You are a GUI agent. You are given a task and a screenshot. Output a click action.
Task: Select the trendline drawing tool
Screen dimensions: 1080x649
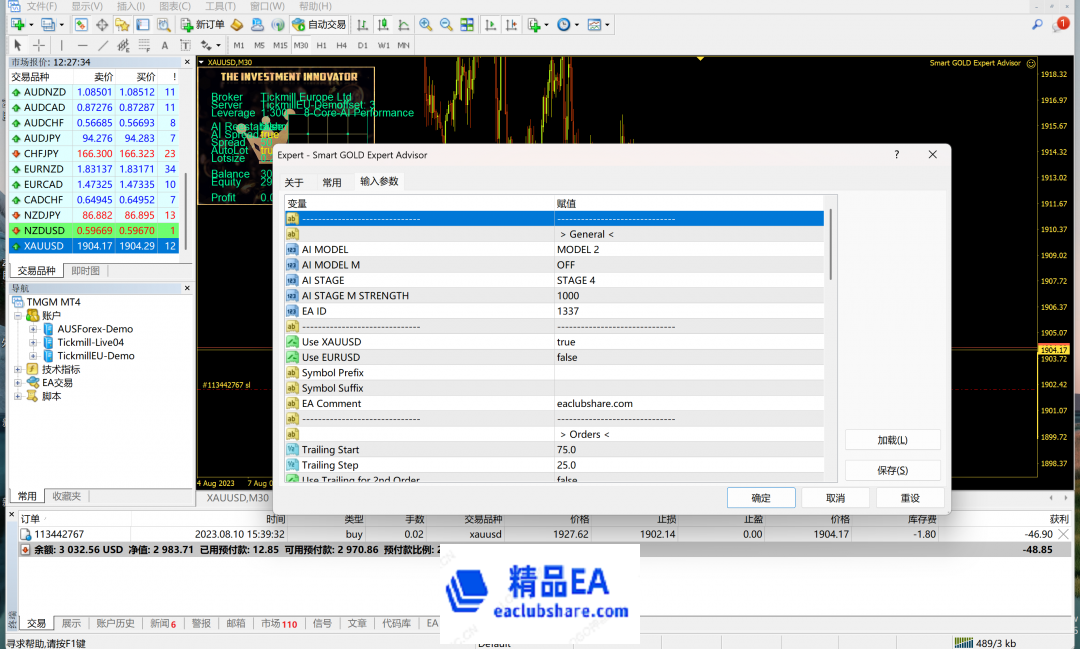(103, 45)
